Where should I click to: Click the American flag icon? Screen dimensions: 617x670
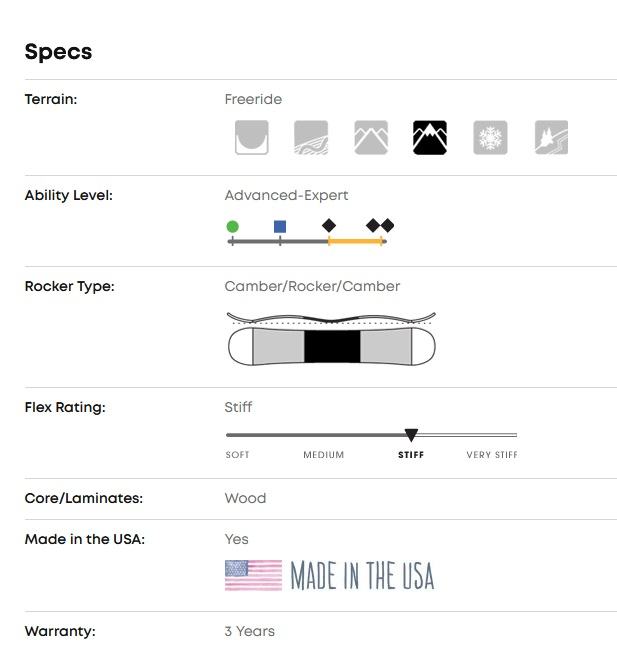point(253,575)
